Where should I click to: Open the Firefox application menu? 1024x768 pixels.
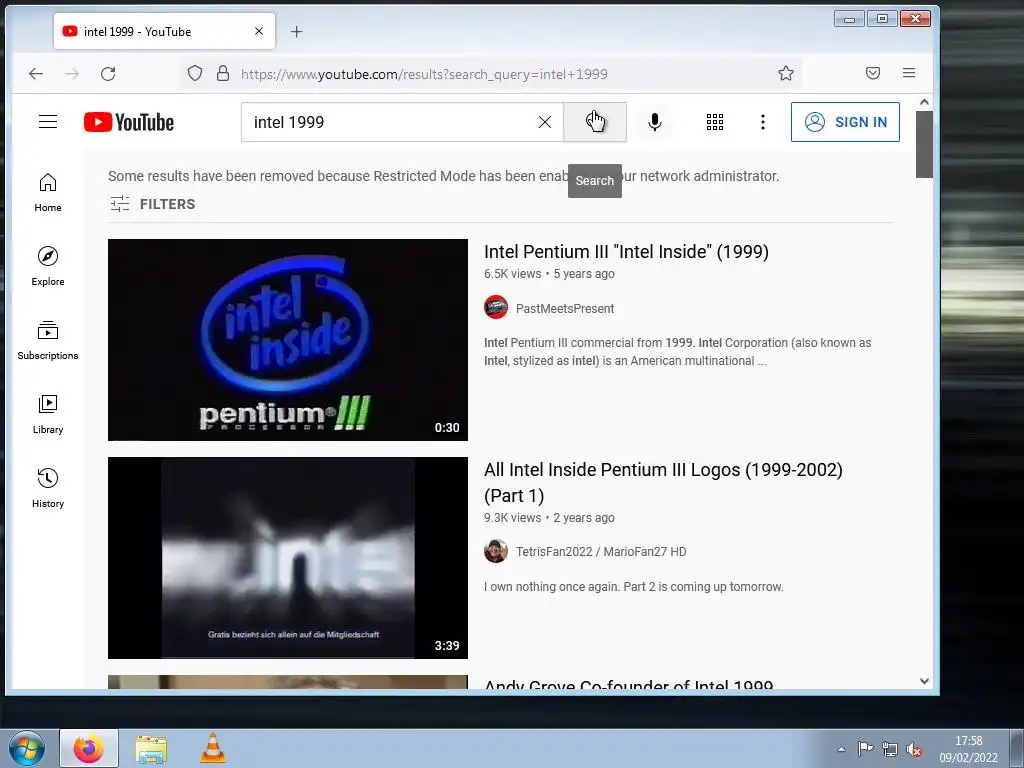pyautogui.click(x=908, y=73)
